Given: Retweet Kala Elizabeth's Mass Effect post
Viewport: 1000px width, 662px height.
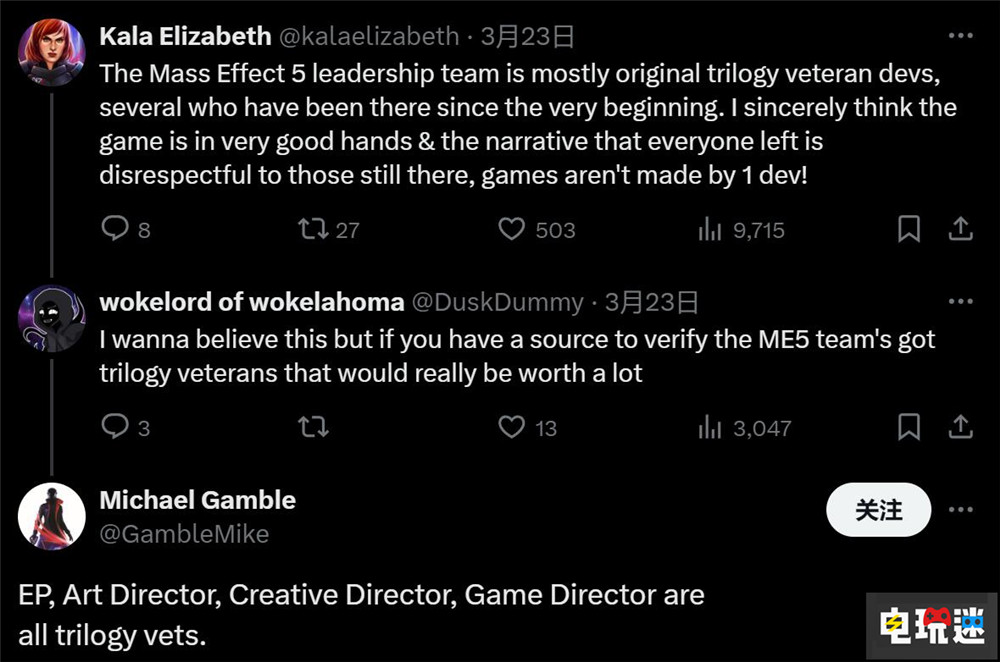Looking at the screenshot, I should pyautogui.click(x=314, y=230).
